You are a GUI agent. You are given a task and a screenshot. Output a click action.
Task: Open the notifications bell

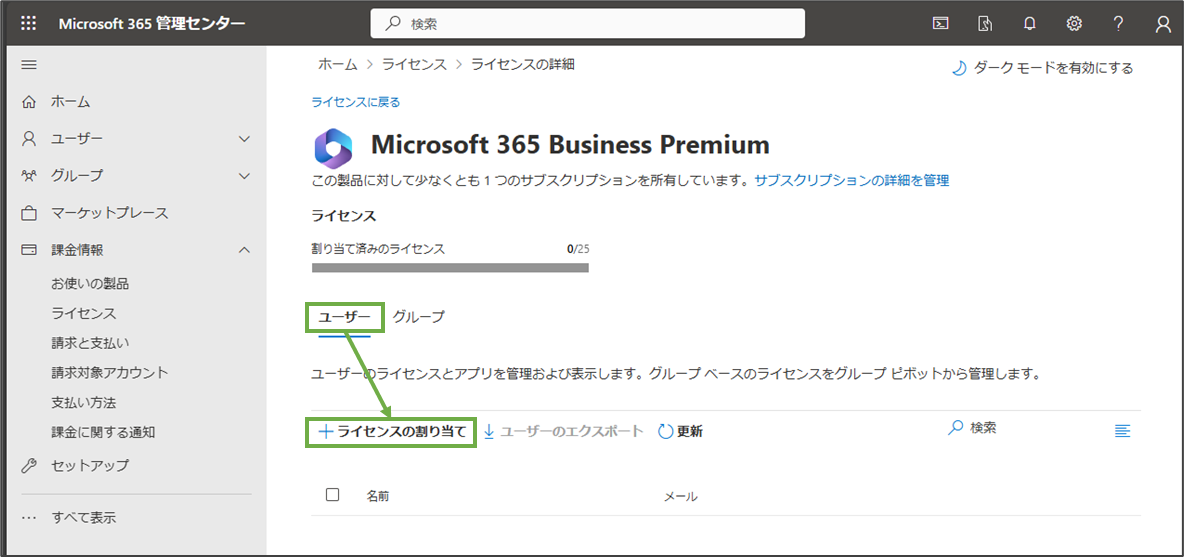(1029, 23)
